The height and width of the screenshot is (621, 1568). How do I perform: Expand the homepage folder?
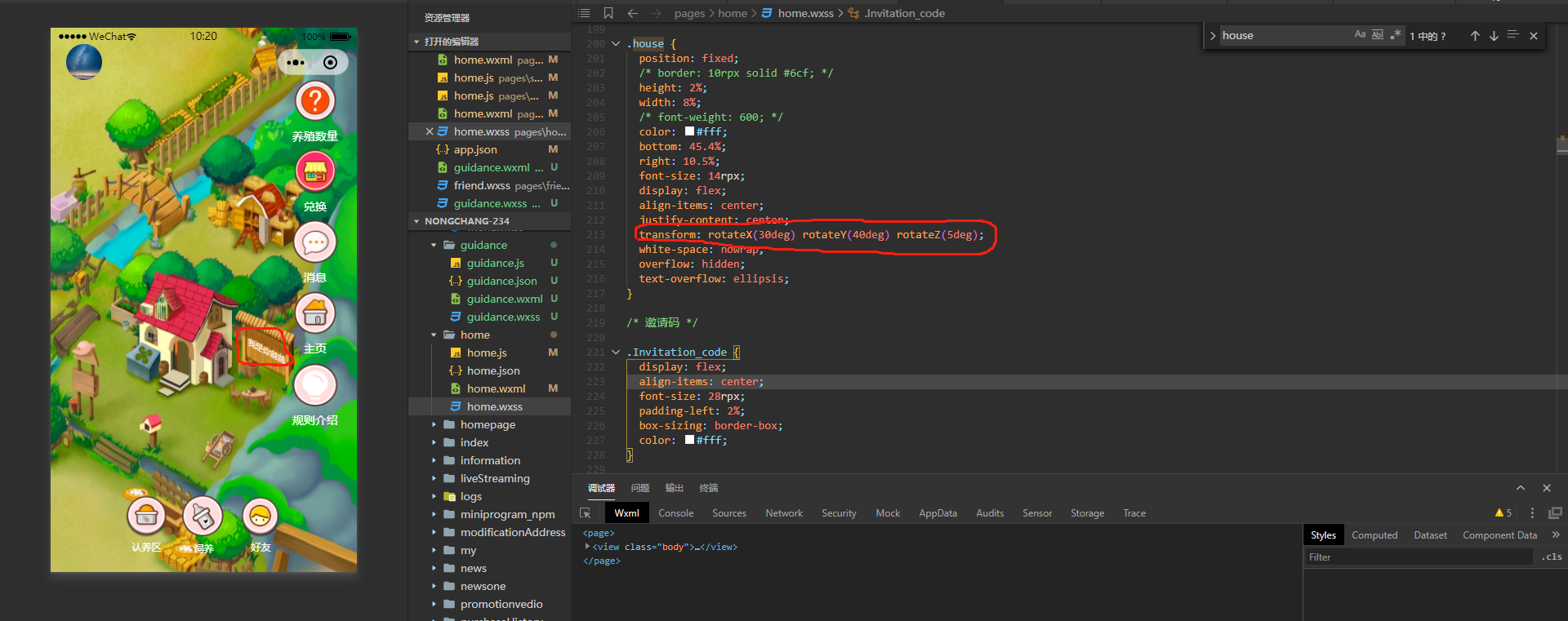pyautogui.click(x=434, y=424)
